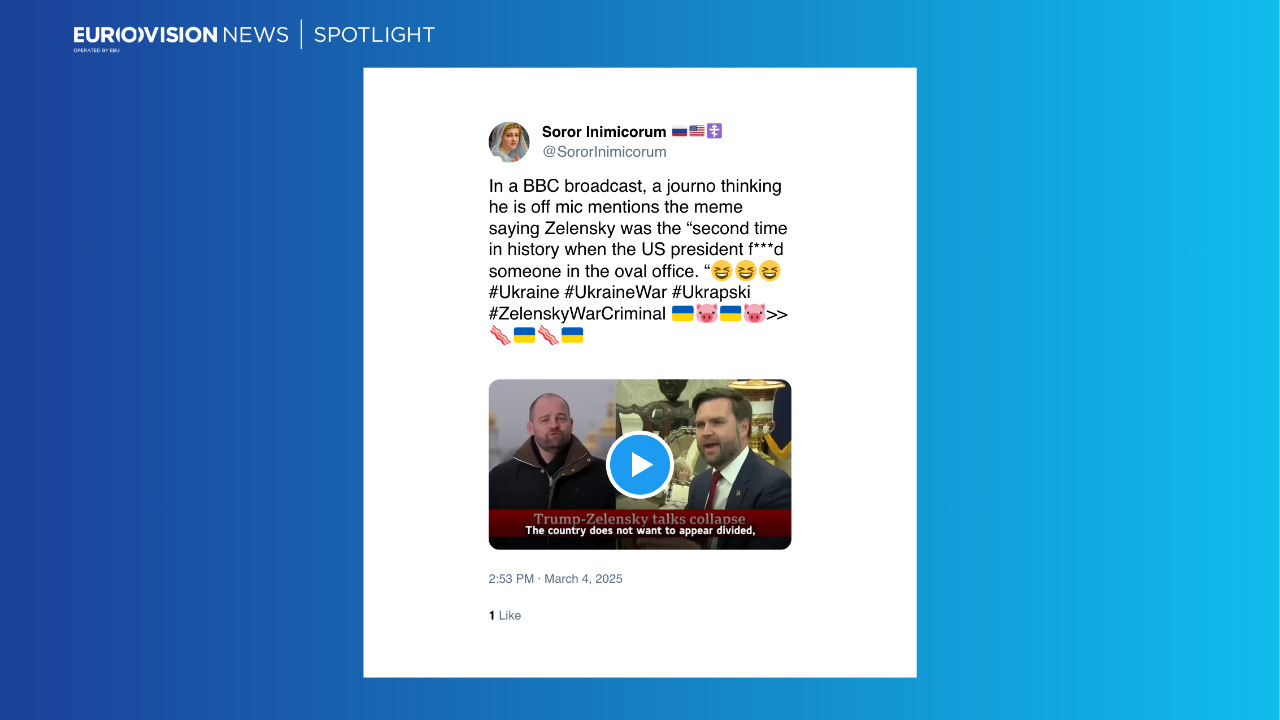
Task: Click the Soror Inimicorum display name
Action: coord(604,132)
